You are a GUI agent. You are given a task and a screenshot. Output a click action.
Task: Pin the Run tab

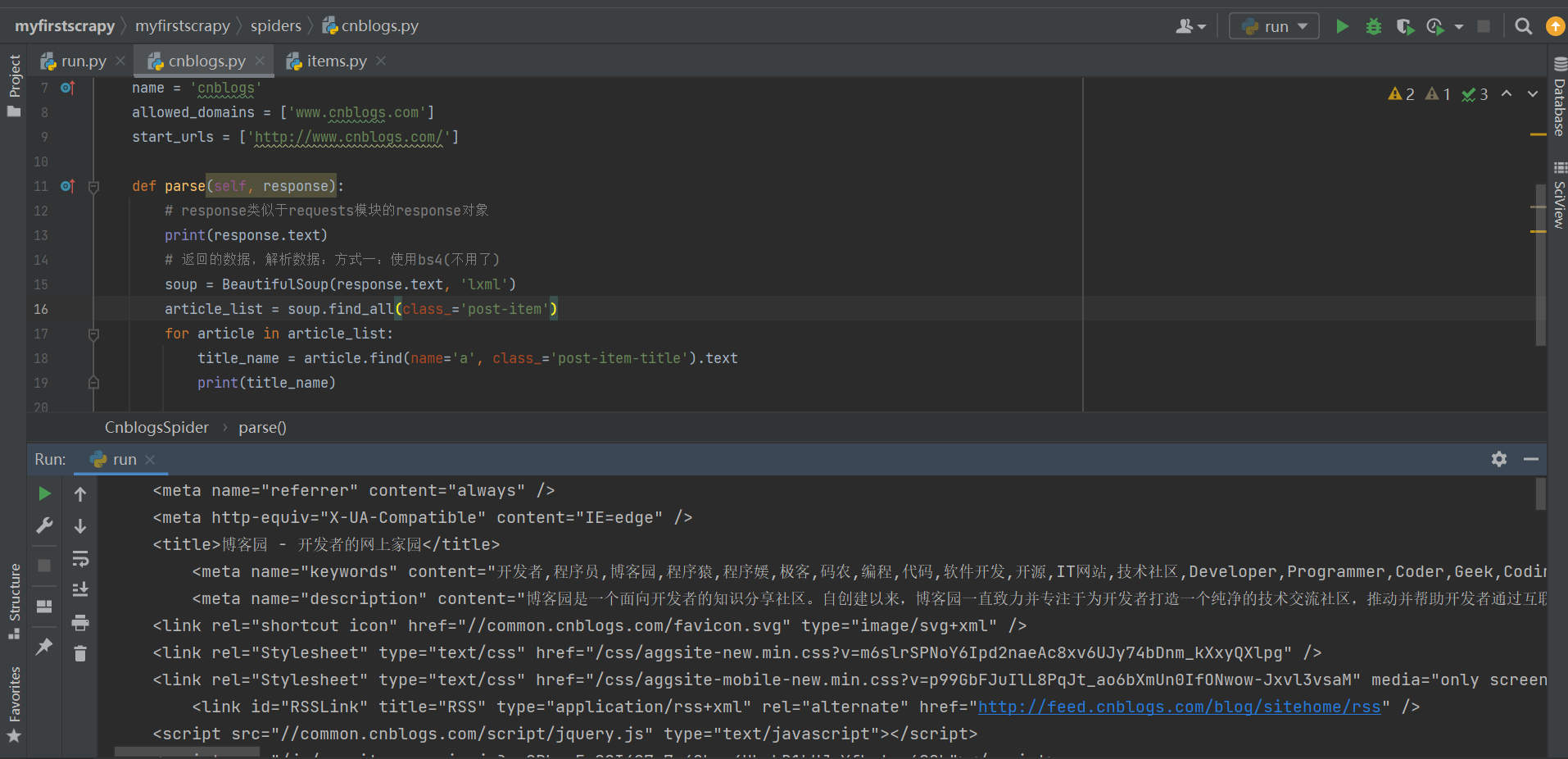(45, 647)
